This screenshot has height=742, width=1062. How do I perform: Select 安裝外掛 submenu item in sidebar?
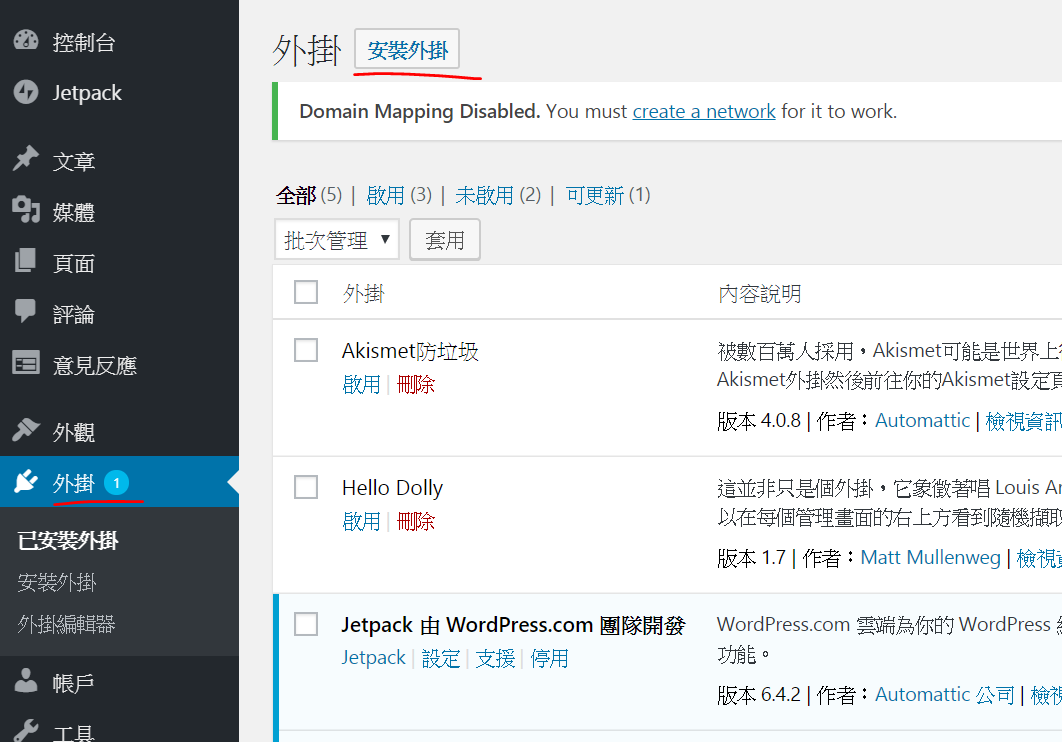pyautogui.click(x=57, y=582)
